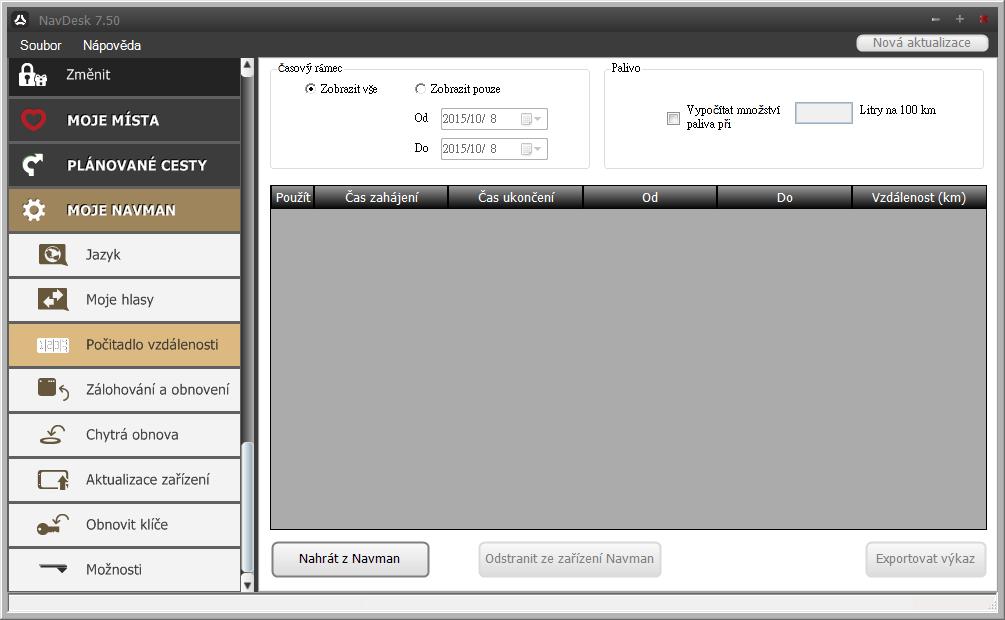Viewport: 1005px width, 620px height.
Task: Click the Od column header in table
Action: (x=650, y=197)
